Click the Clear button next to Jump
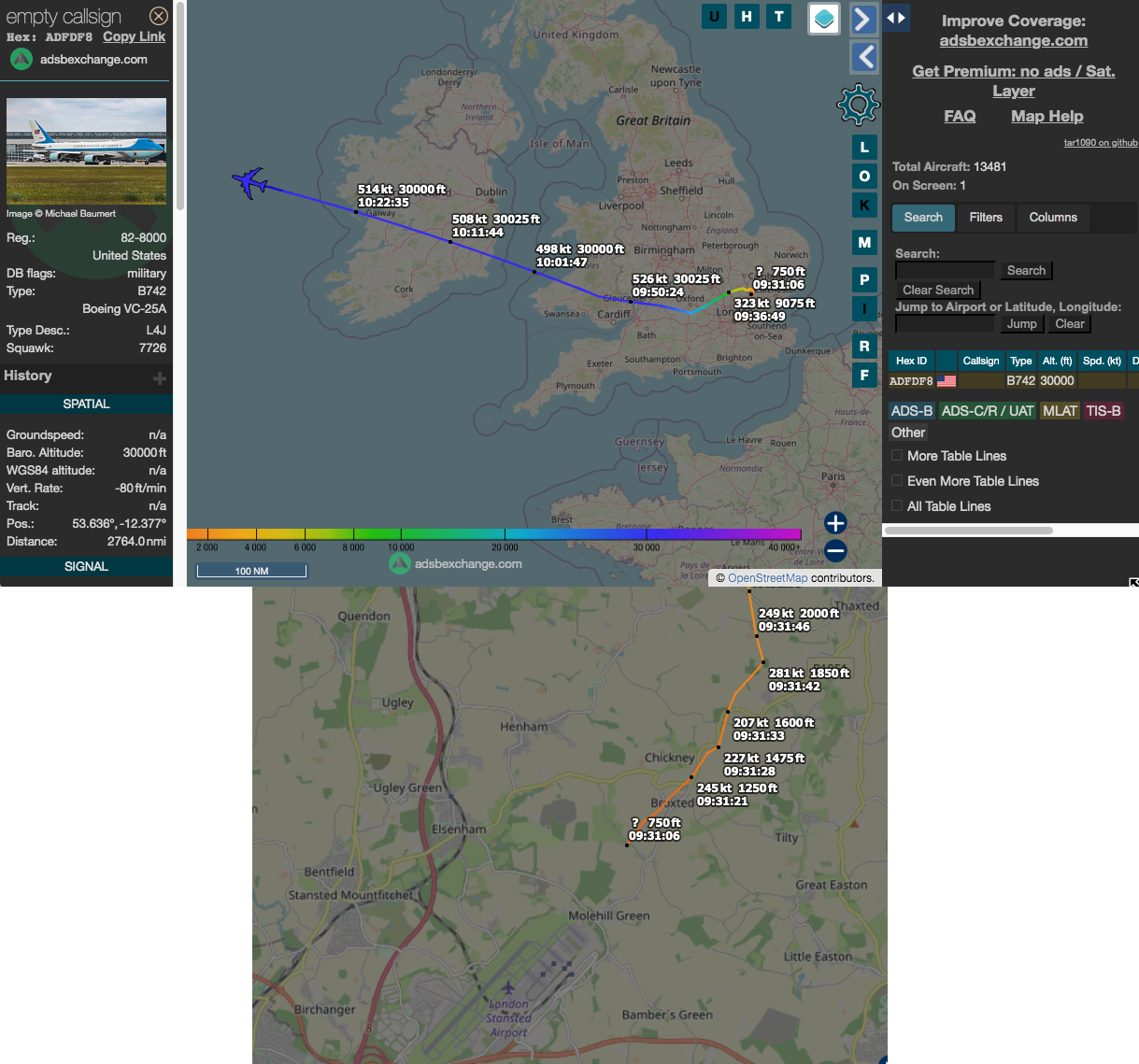1139x1064 pixels. point(1070,324)
